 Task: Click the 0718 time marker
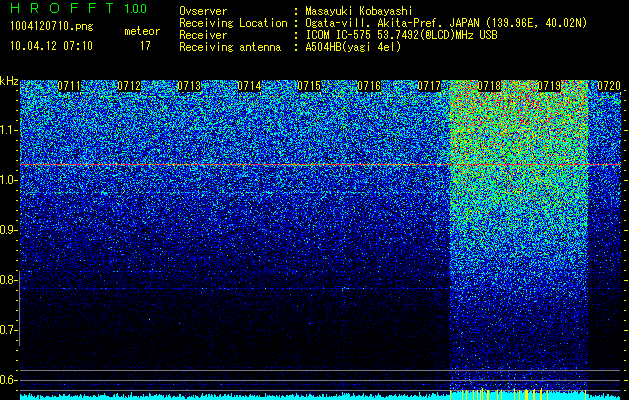tap(489, 86)
